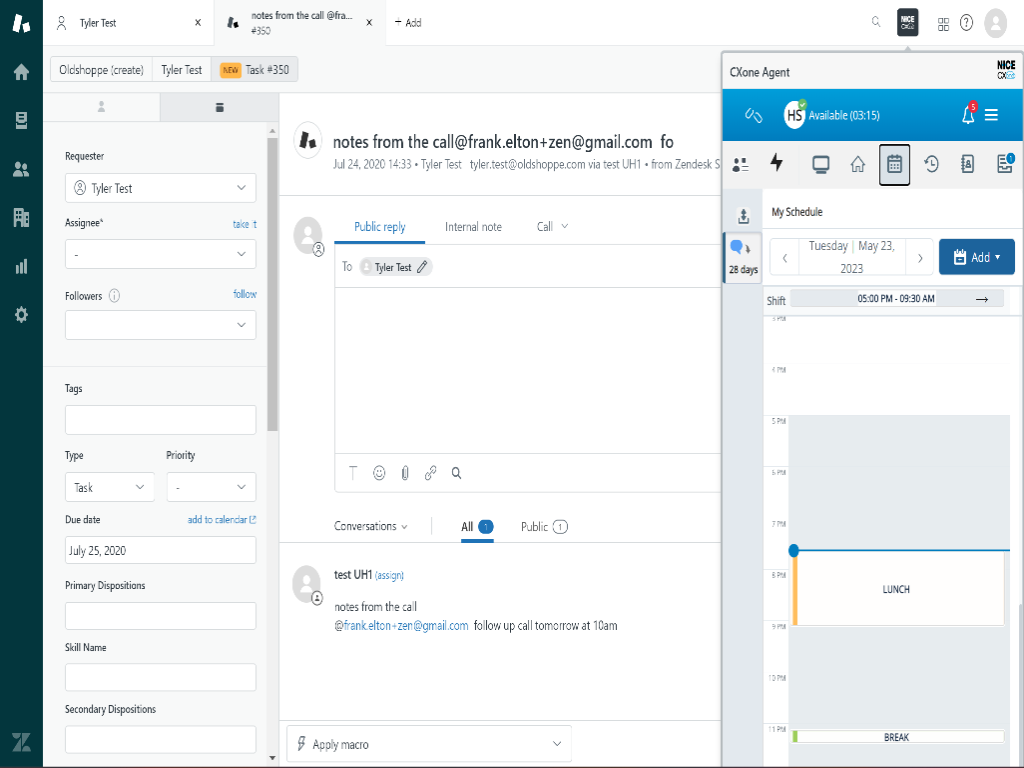The image size is (1024, 768).
Task: Open Zendesk reporting from the sidebar
Action: (21, 266)
